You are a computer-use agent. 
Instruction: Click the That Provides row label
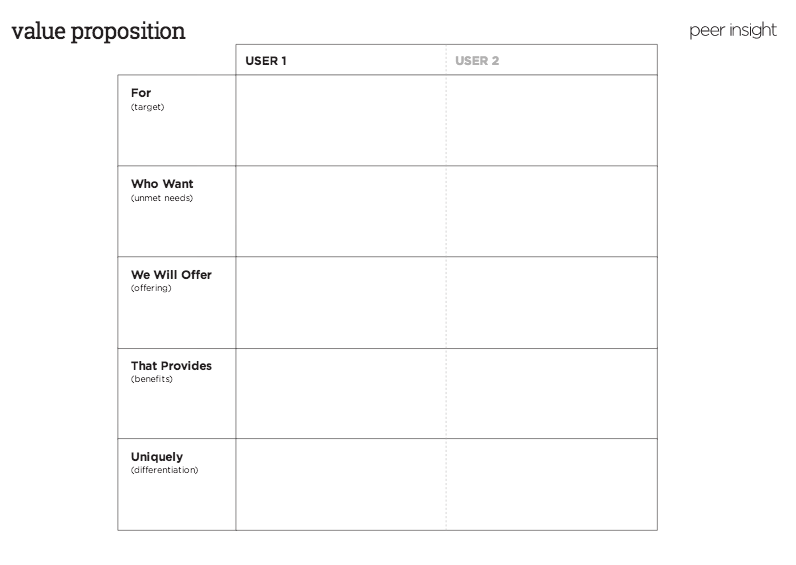[171, 366]
